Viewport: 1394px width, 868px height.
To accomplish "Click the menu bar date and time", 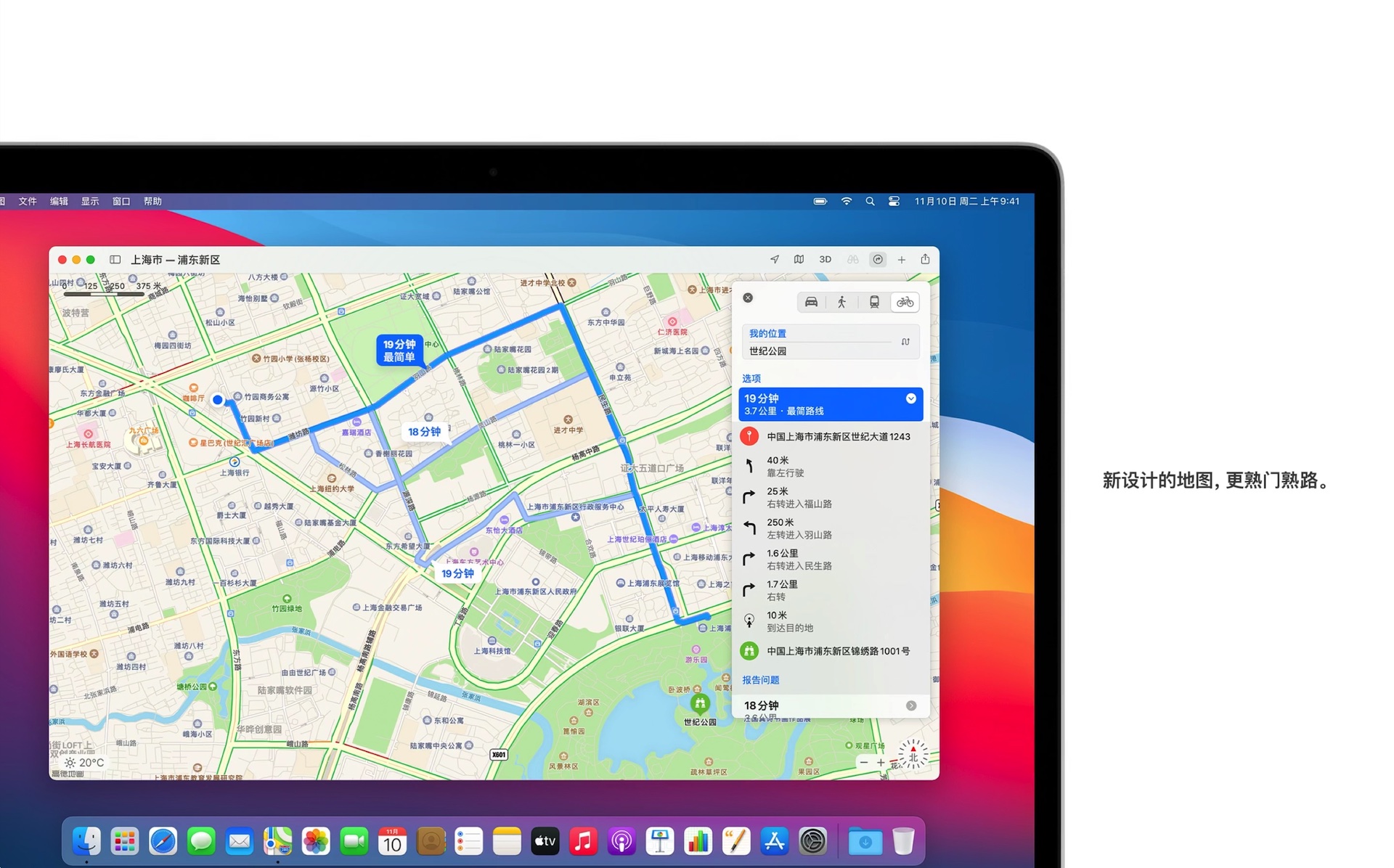I will [x=967, y=202].
